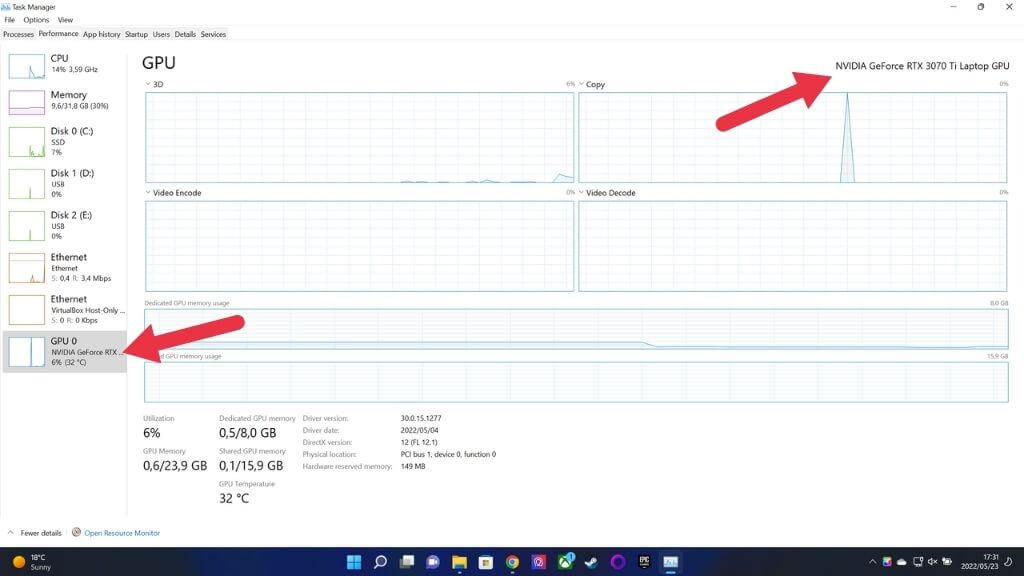
Task: Click the GPU temperature 32 °C value
Action: pos(234,498)
